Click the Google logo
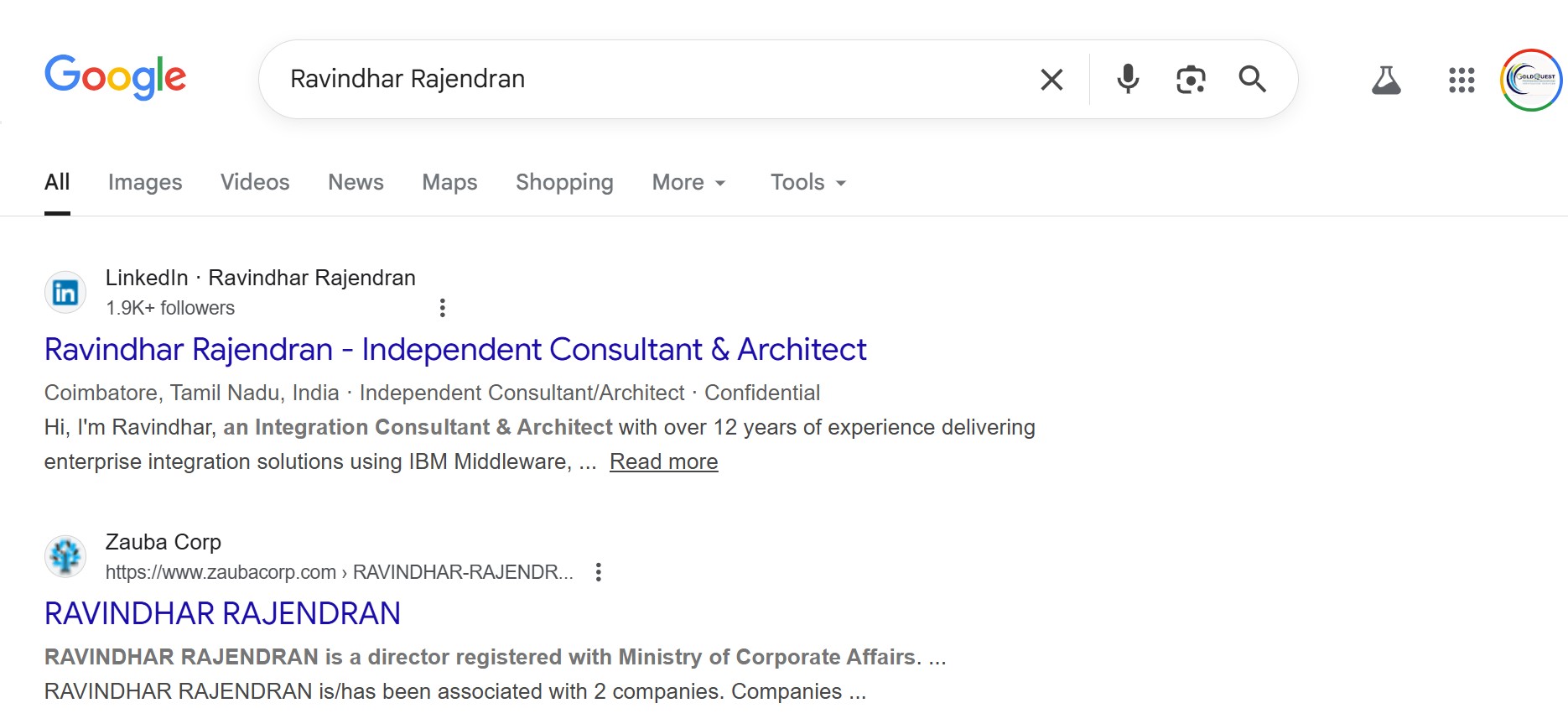 [115, 77]
